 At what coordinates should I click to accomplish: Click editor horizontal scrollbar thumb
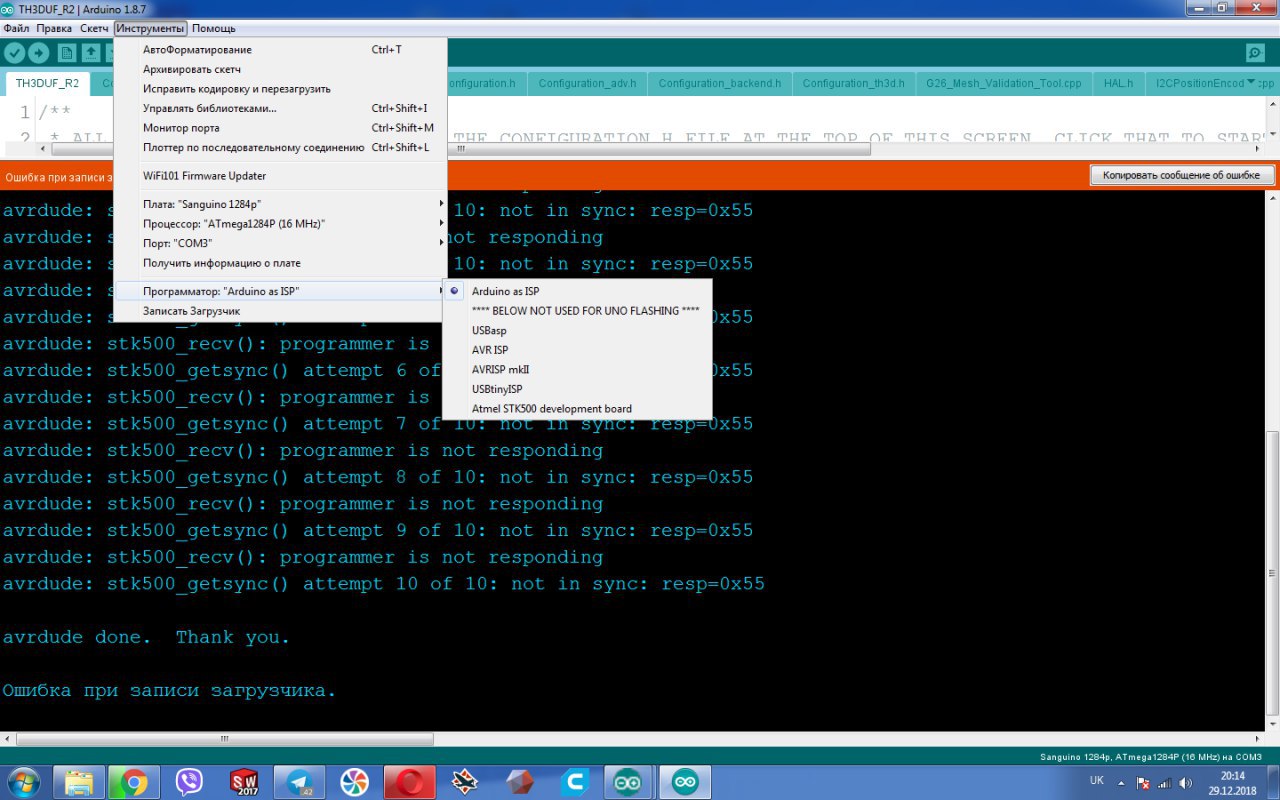pyautogui.click(x=460, y=148)
